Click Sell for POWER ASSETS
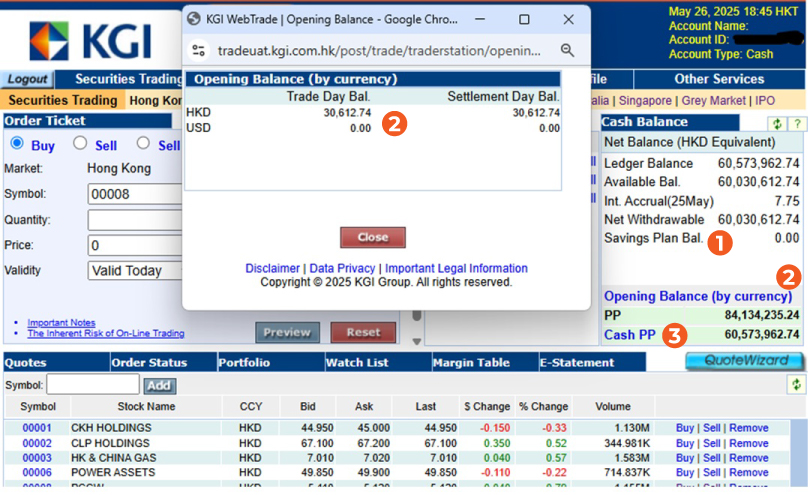808x495 pixels. click(x=712, y=472)
